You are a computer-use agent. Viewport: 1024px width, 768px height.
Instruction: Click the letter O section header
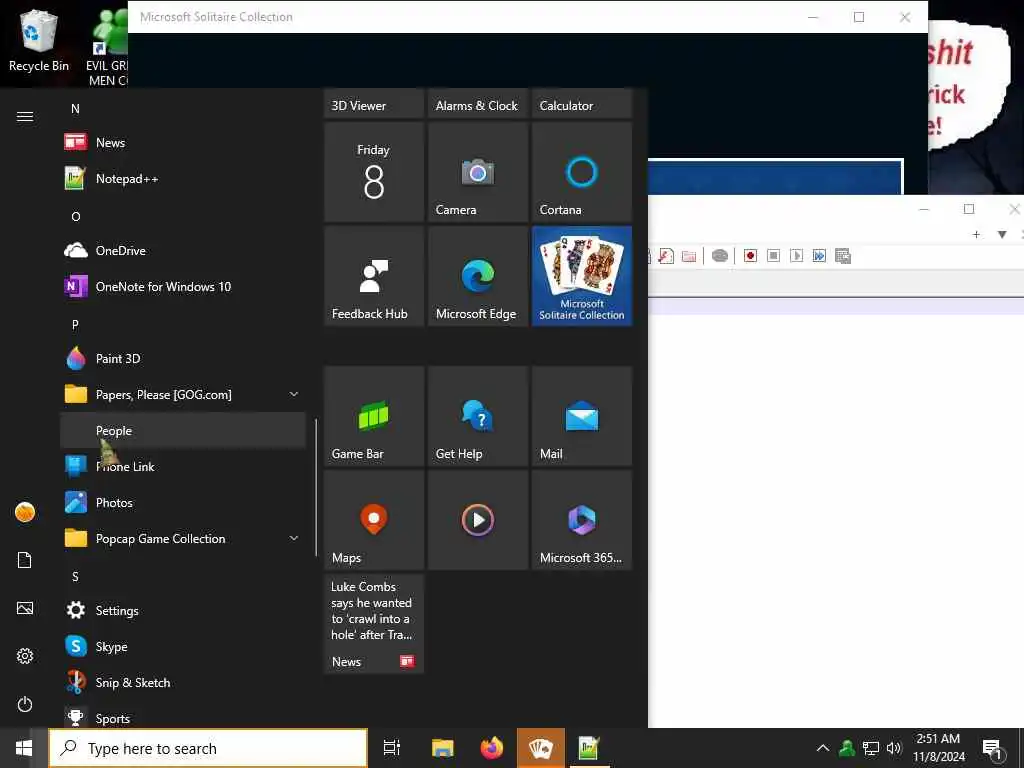pos(76,216)
